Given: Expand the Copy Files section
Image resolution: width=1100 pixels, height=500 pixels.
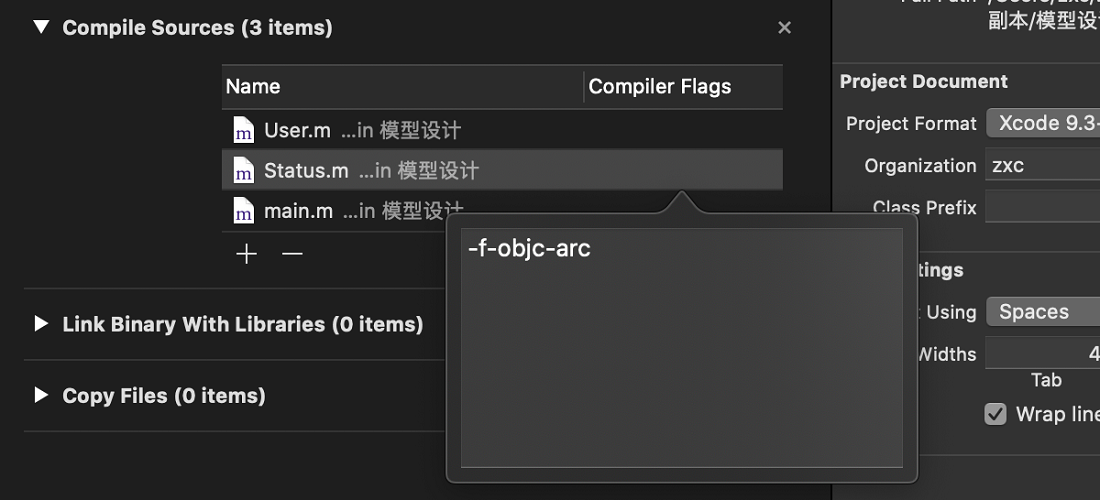Looking at the screenshot, I should pos(41,396).
